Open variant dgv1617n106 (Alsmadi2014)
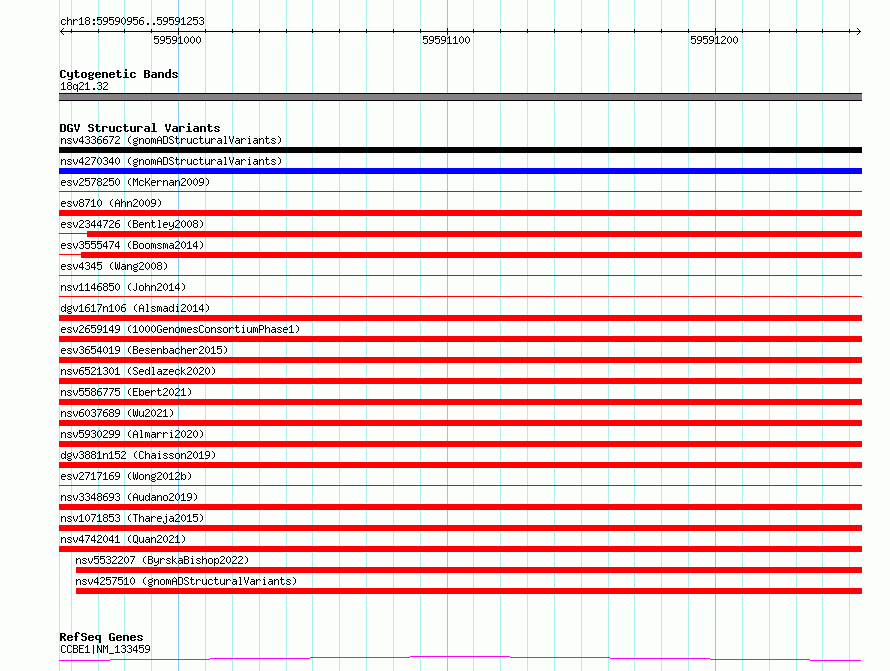The image size is (890, 671). pos(135,308)
